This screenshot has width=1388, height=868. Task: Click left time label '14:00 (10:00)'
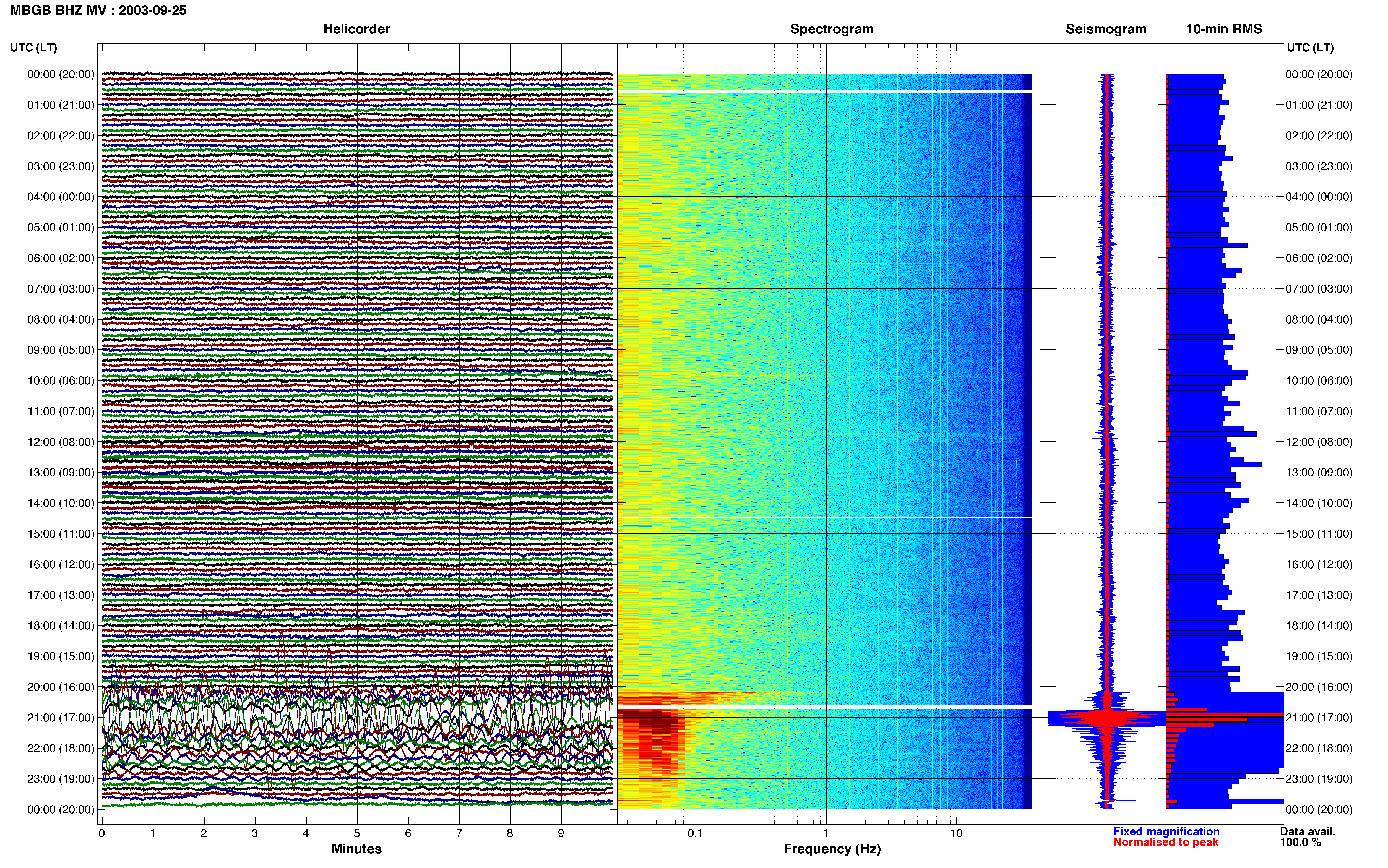(61, 504)
